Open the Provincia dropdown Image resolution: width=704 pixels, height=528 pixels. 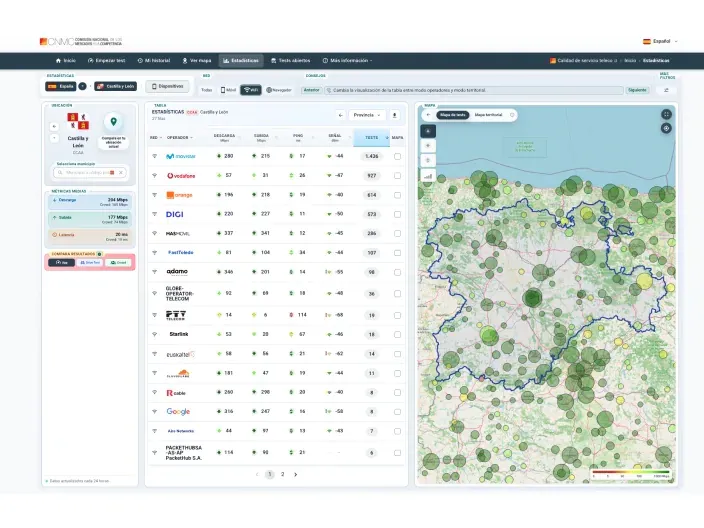coord(367,115)
